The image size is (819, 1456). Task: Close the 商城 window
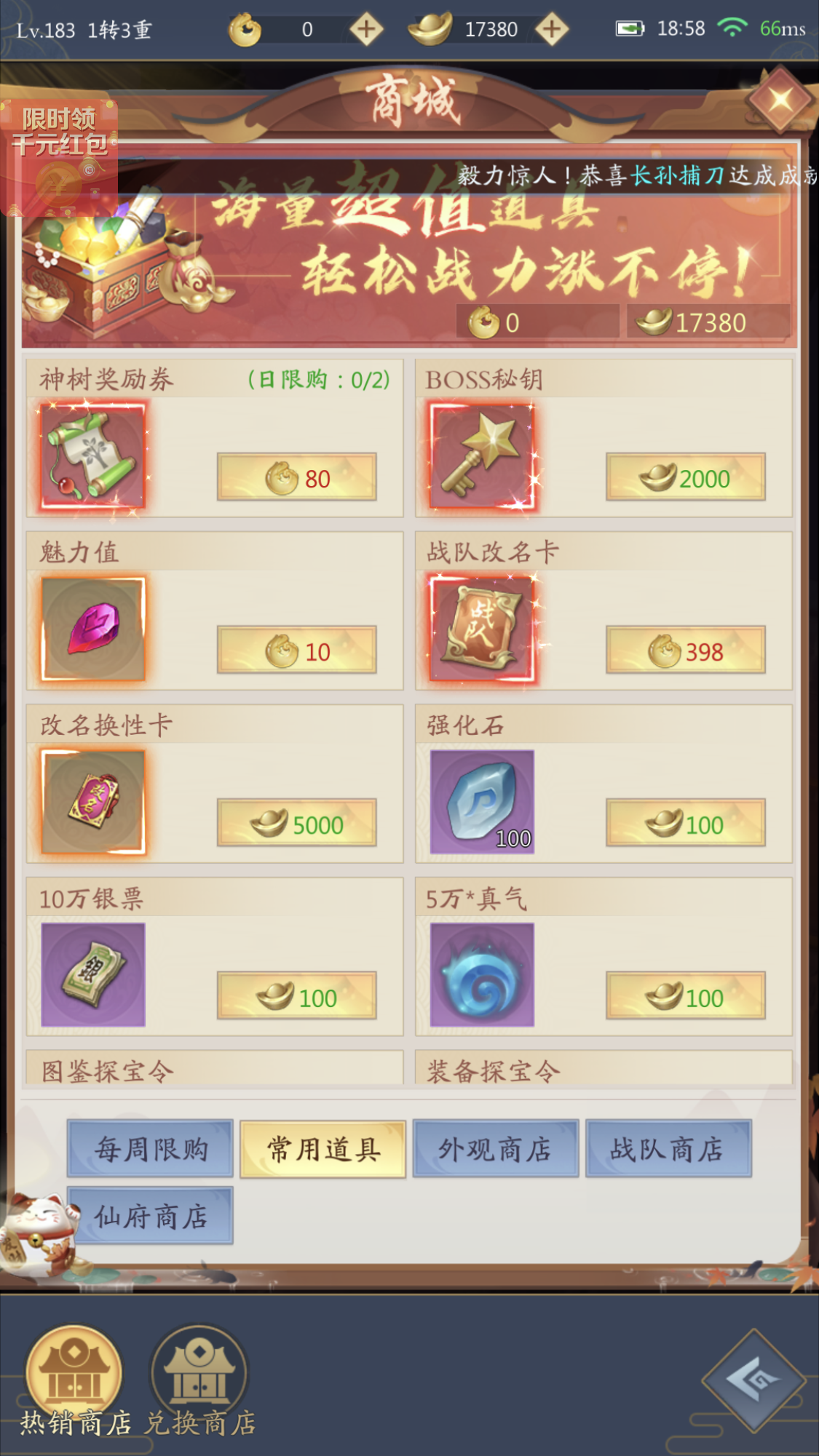point(780,100)
